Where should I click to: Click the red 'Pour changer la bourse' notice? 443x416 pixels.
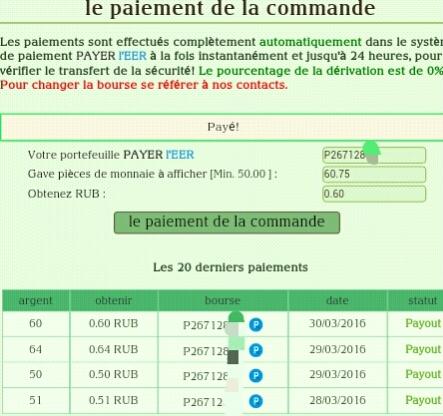point(144,85)
